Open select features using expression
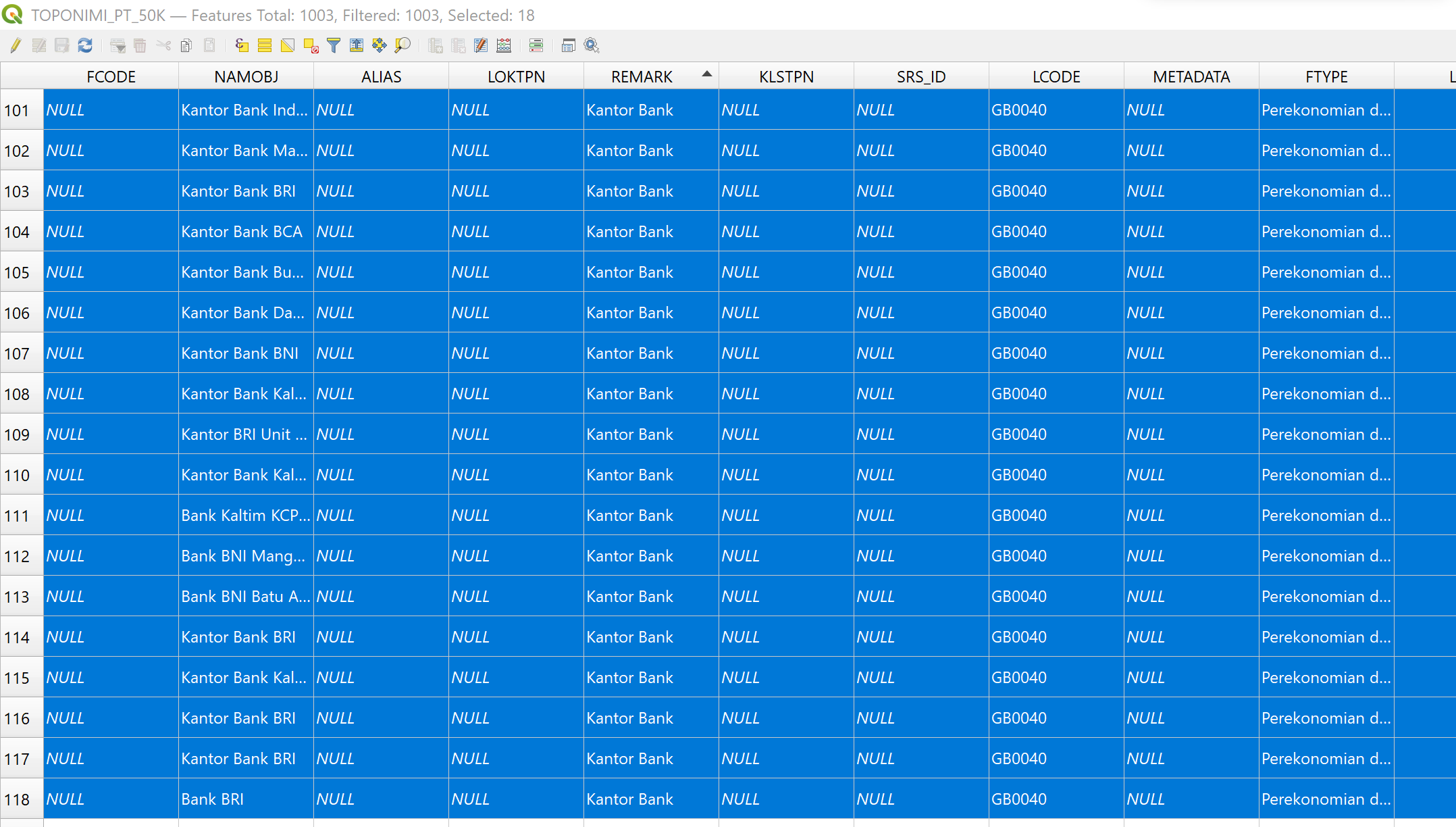Screen dimensions: 1456x827 242,45
